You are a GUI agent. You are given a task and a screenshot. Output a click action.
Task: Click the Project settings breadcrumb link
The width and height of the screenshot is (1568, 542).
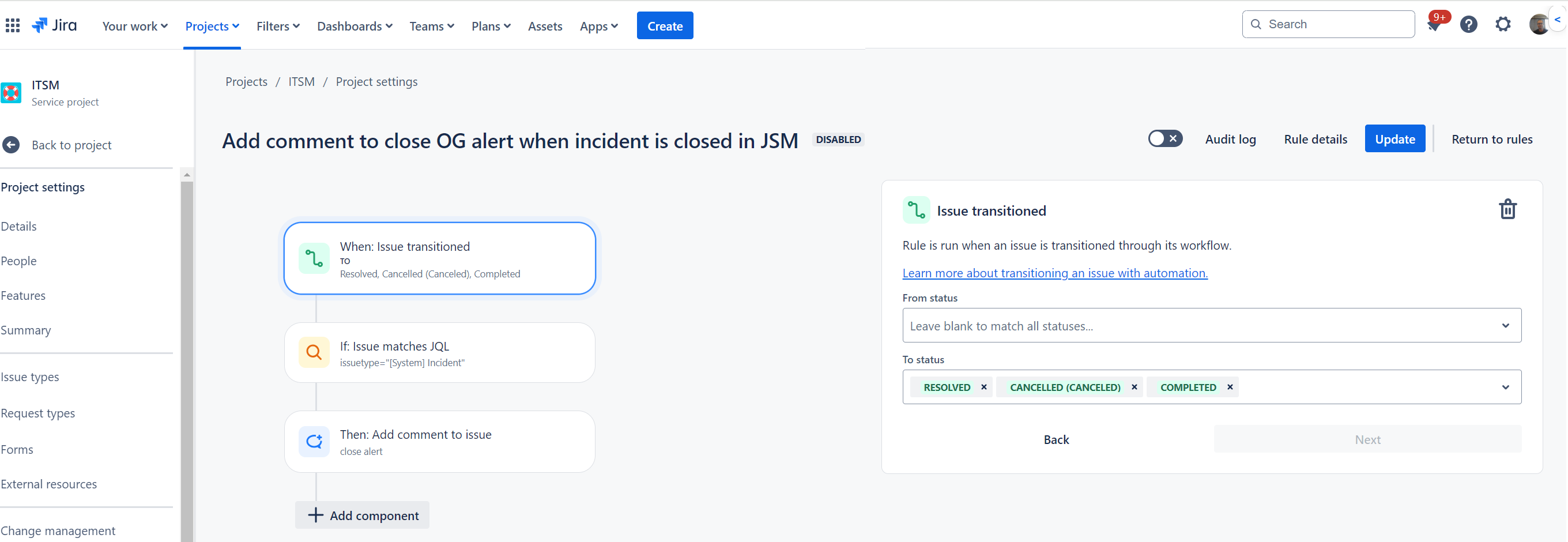click(x=376, y=82)
